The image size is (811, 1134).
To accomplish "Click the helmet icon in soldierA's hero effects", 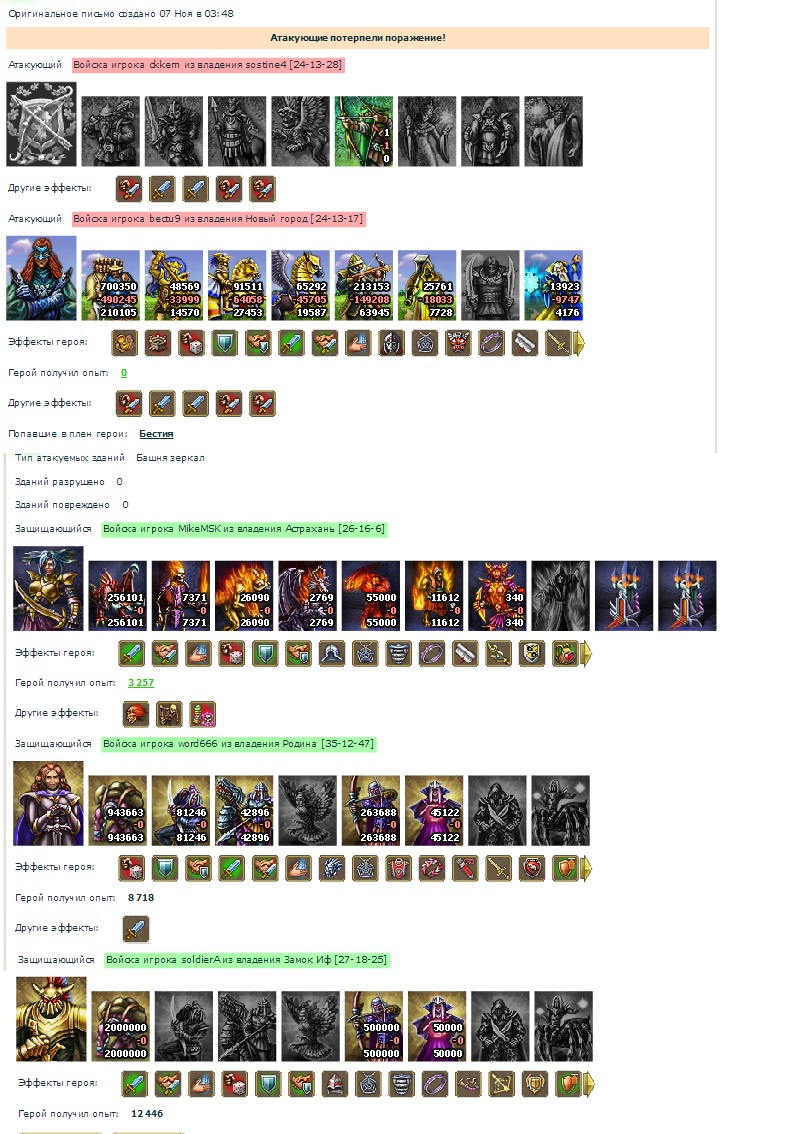I will pos(334,1083).
